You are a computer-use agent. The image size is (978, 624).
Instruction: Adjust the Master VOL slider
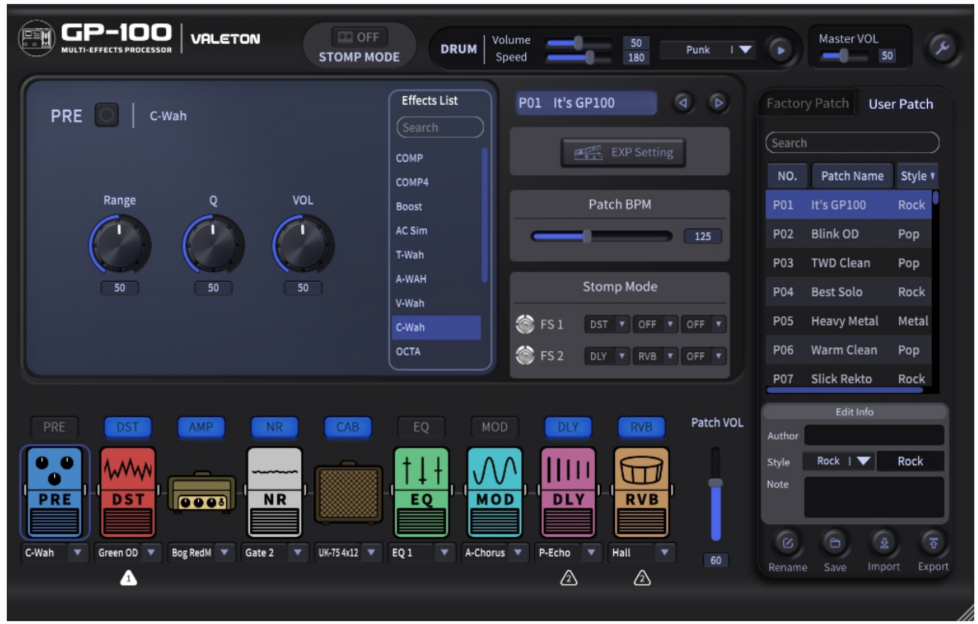pyautogui.click(x=844, y=56)
